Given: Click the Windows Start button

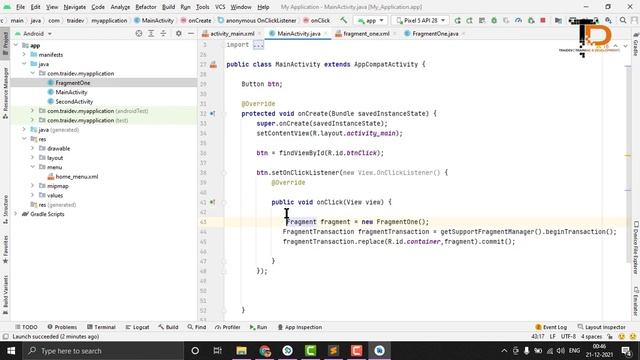Looking at the screenshot, I should tap(11, 351).
